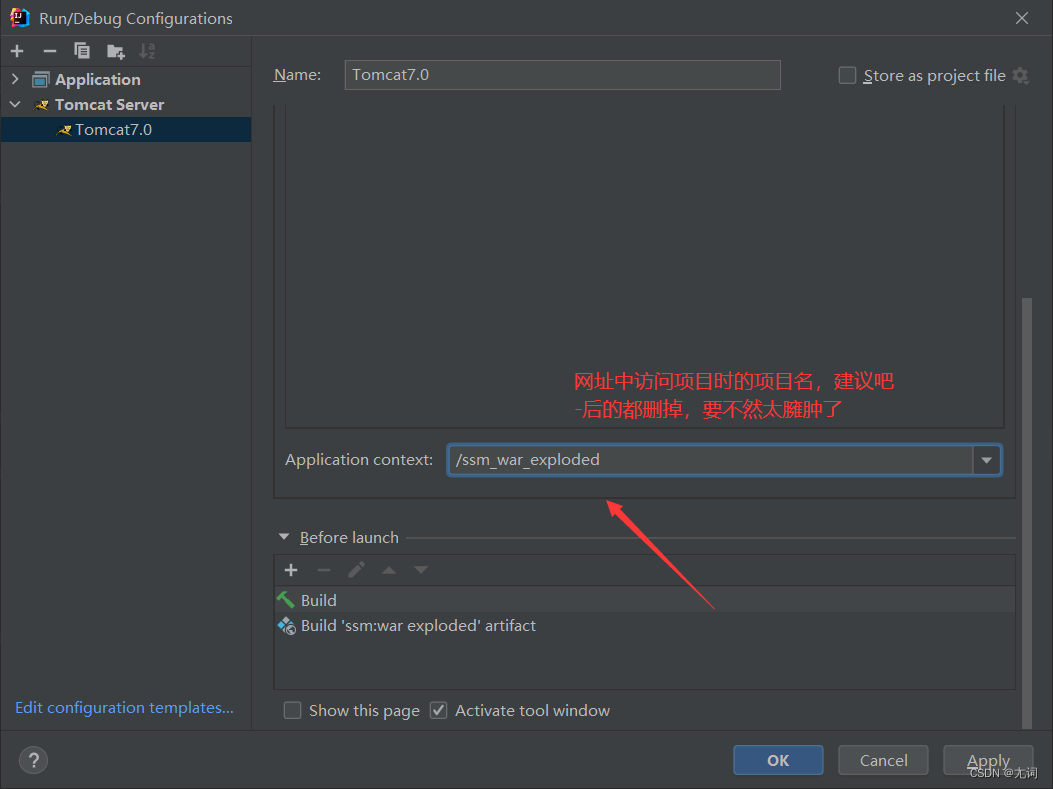Move the Before launch task up
The height and width of the screenshot is (789, 1053).
tap(389, 570)
